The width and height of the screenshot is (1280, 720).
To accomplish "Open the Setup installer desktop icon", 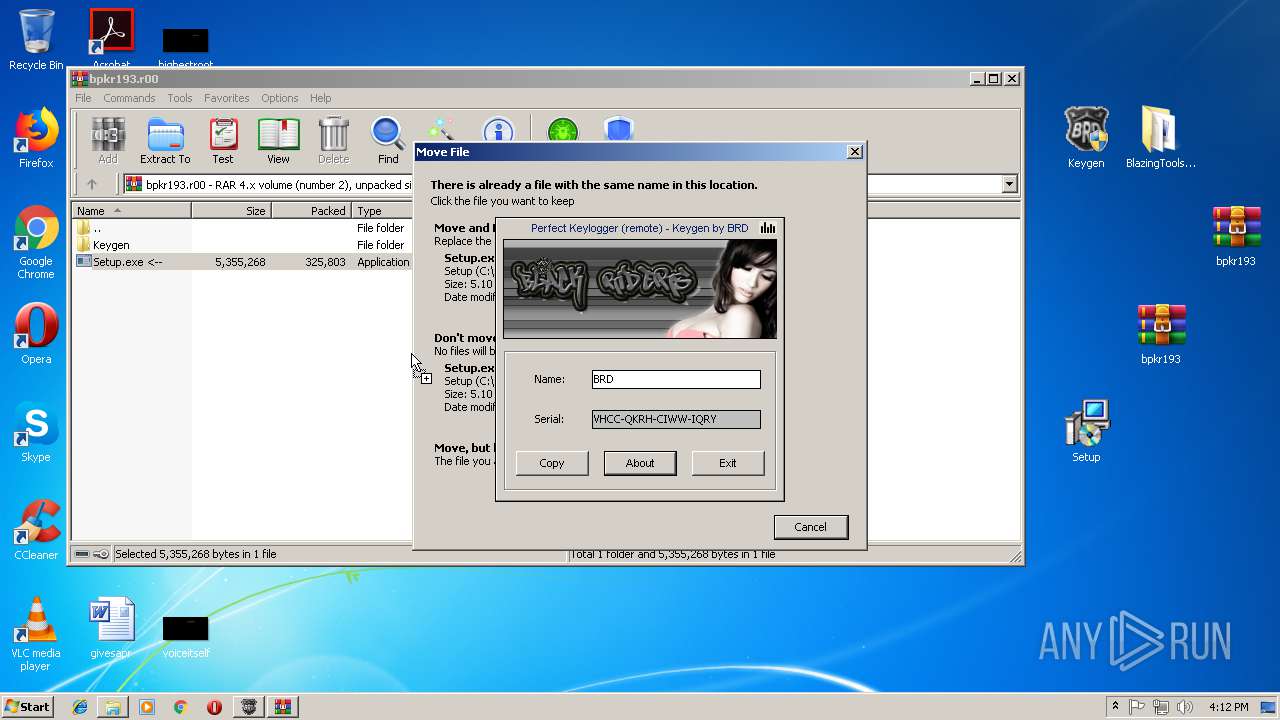I will click(1086, 432).
